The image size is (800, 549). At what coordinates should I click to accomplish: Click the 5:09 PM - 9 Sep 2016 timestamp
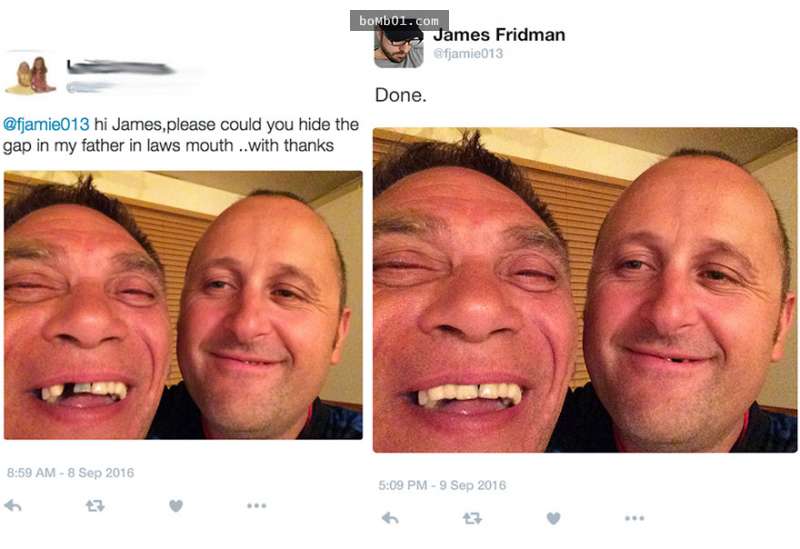(x=442, y=485)
